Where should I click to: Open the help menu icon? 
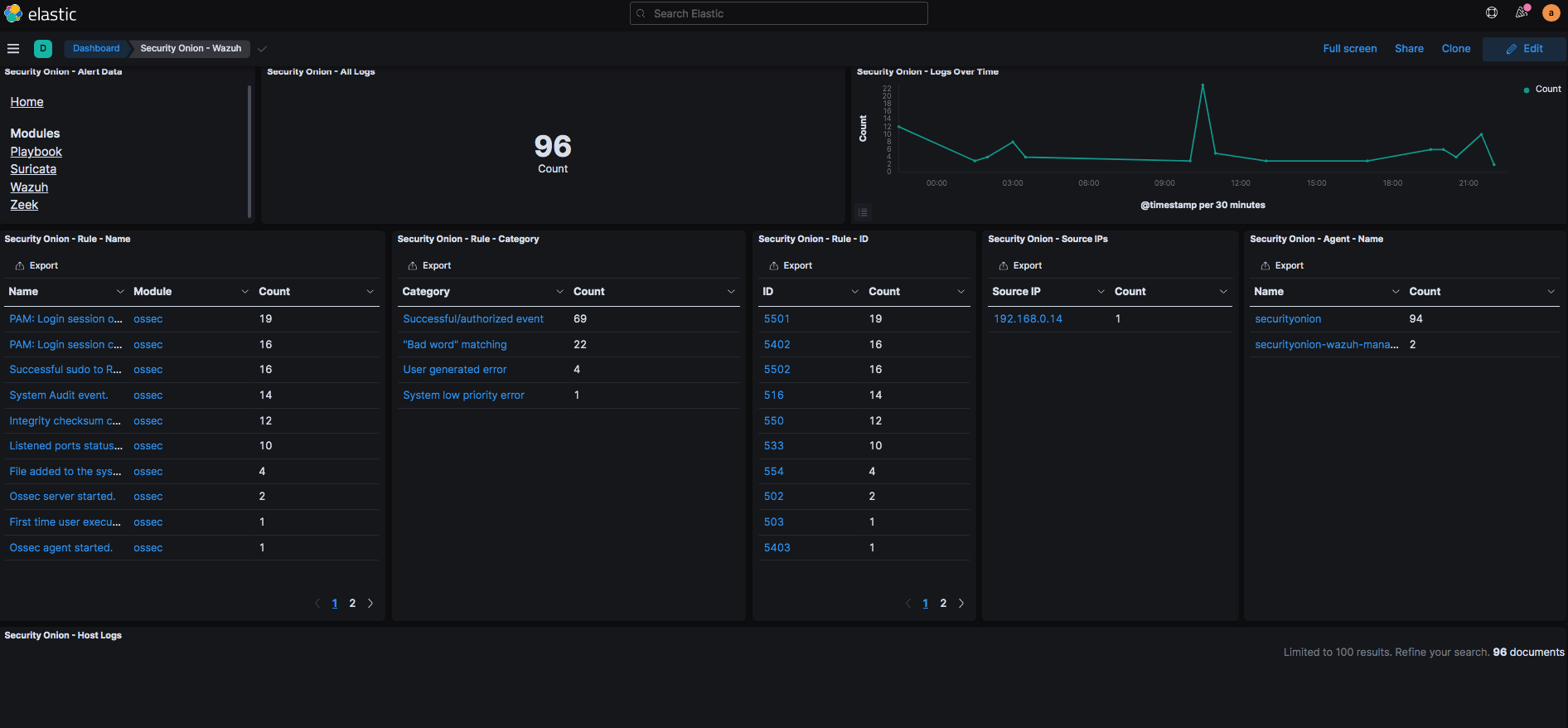tap(1492, 12)
